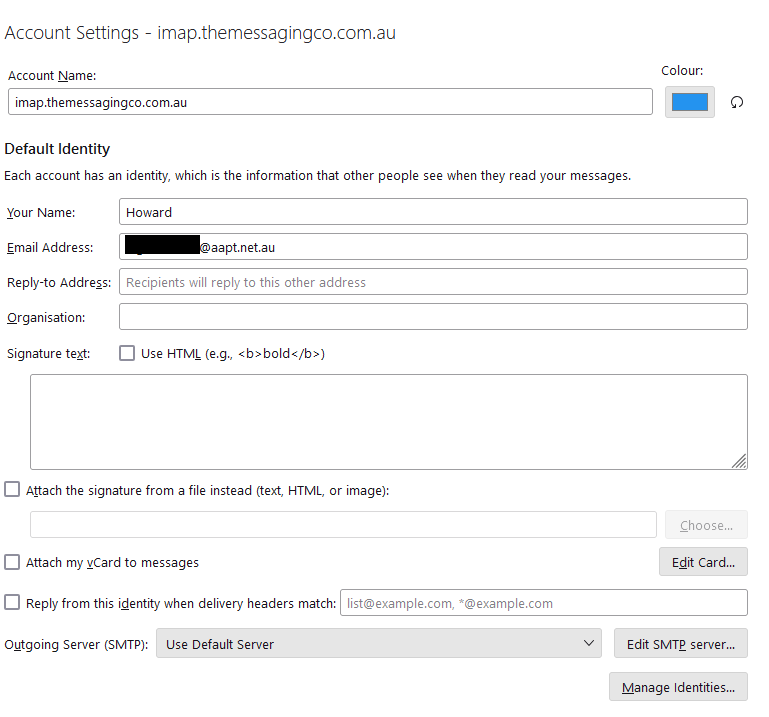Select the Reply-to Address input box
This screenshot has height=717, width=769.
tap(433, 282)
